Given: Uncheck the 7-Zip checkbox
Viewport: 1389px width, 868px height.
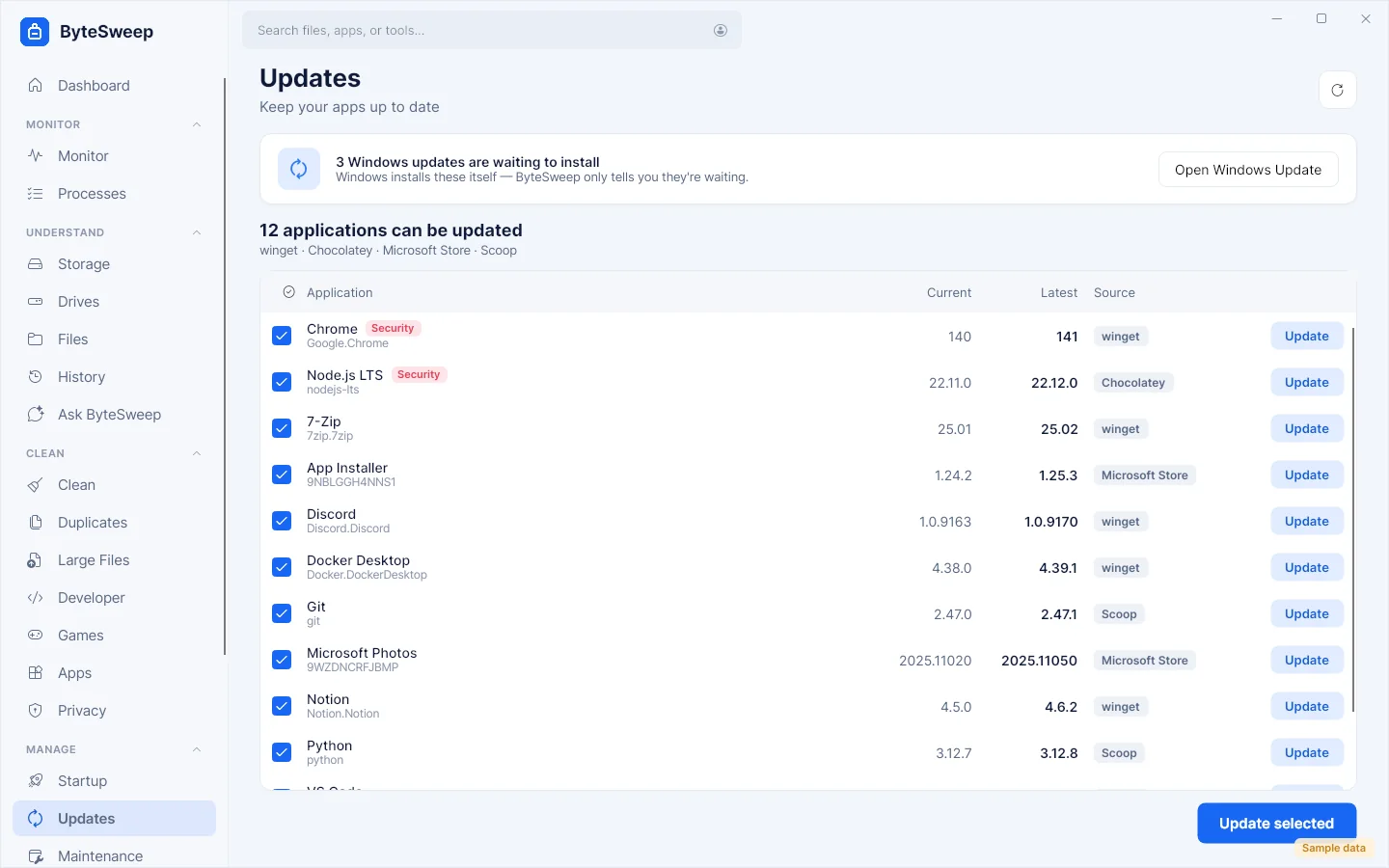Looking at the screenshot, I should coord(282,428).
